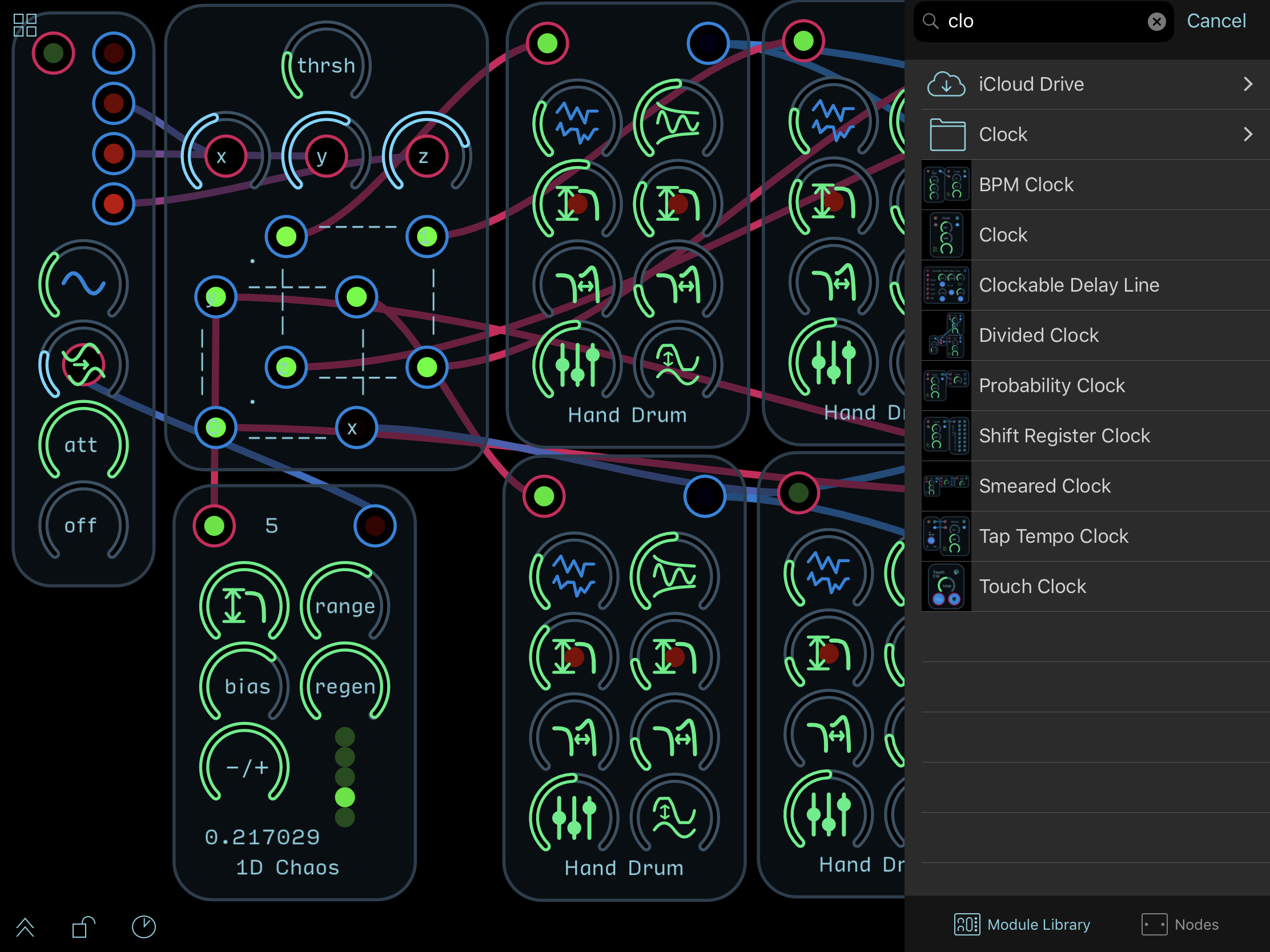The width and height of the screenshot is (1270, 952).
Task: Open the module grid icon at top-left
Action: tap(25, 25)
